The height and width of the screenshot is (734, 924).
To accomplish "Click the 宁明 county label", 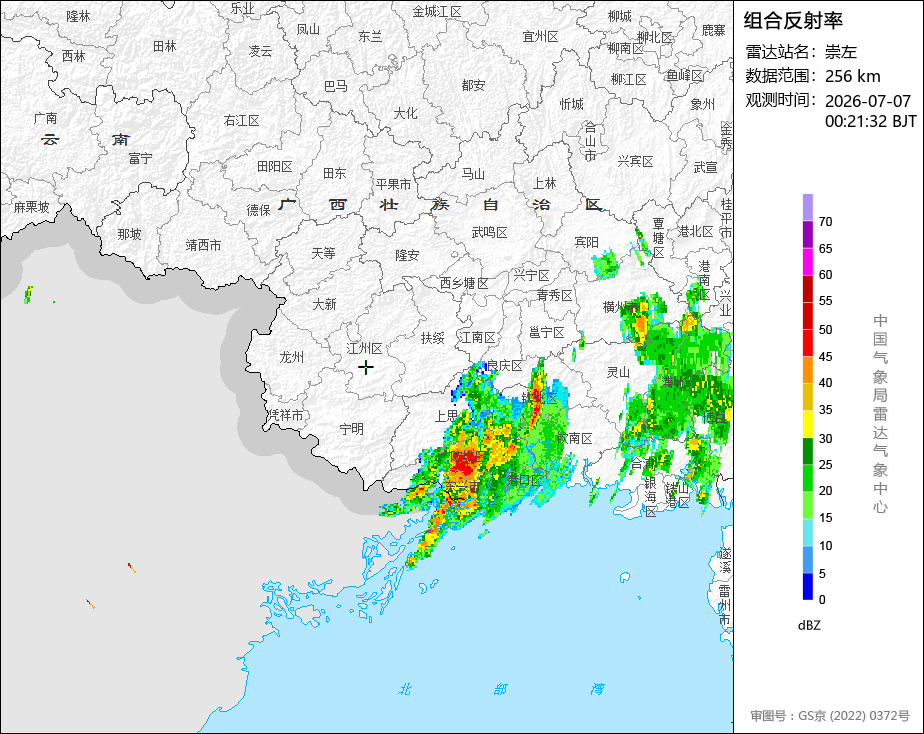I will coord(352,429).
